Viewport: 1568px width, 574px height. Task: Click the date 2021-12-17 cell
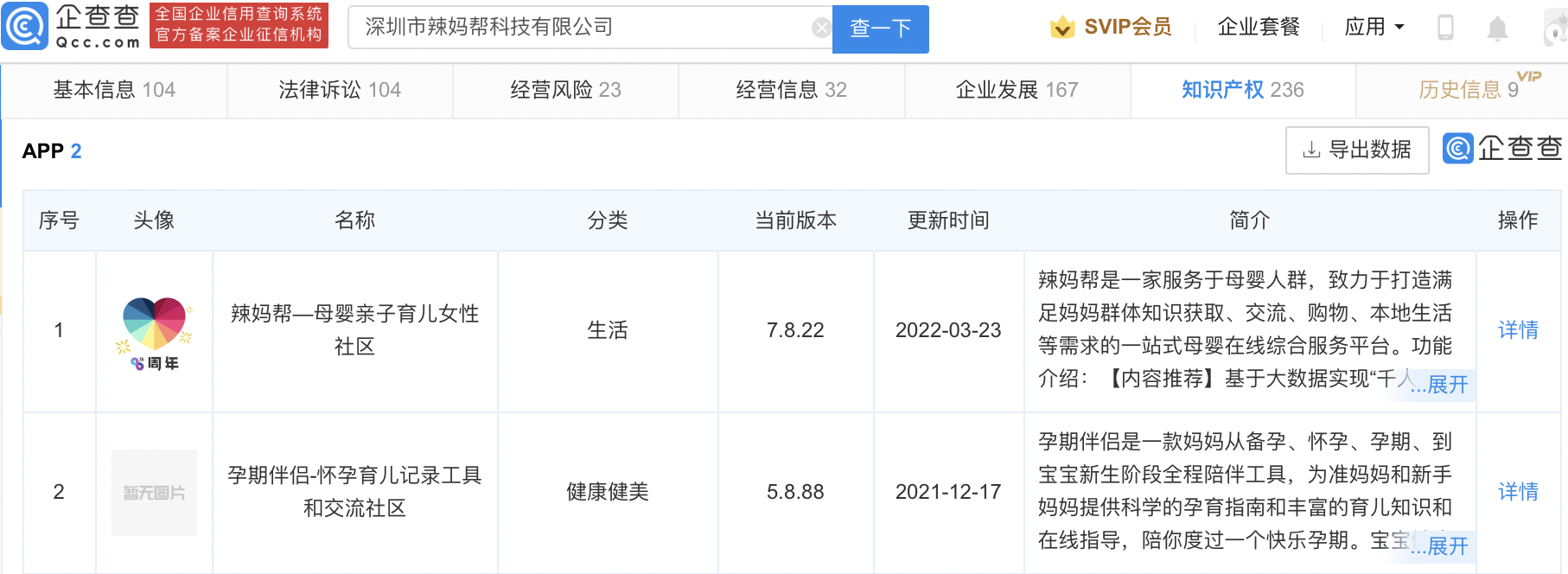[x=948, y=492]
